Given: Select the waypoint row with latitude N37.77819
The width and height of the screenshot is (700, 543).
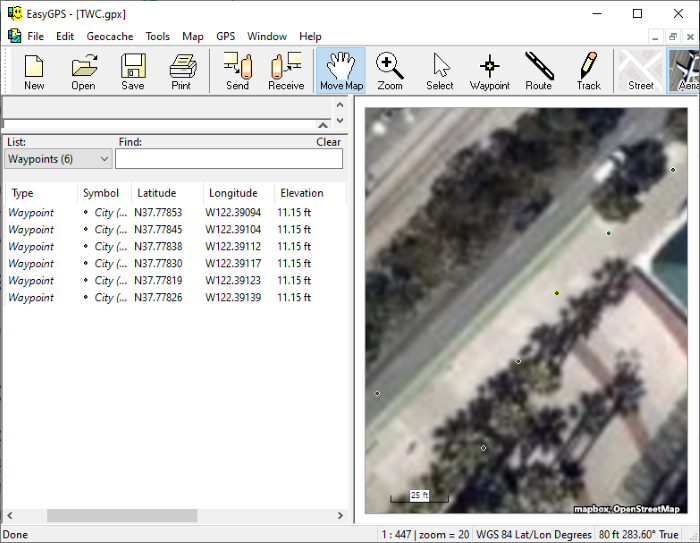Looking at the screenshot, I should pos(175,280).
